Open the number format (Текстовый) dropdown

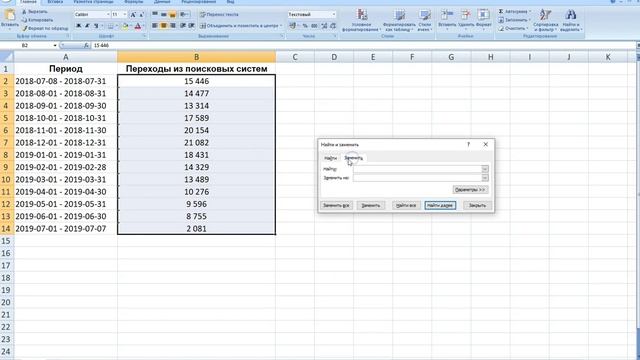click(x=333, y=14)
